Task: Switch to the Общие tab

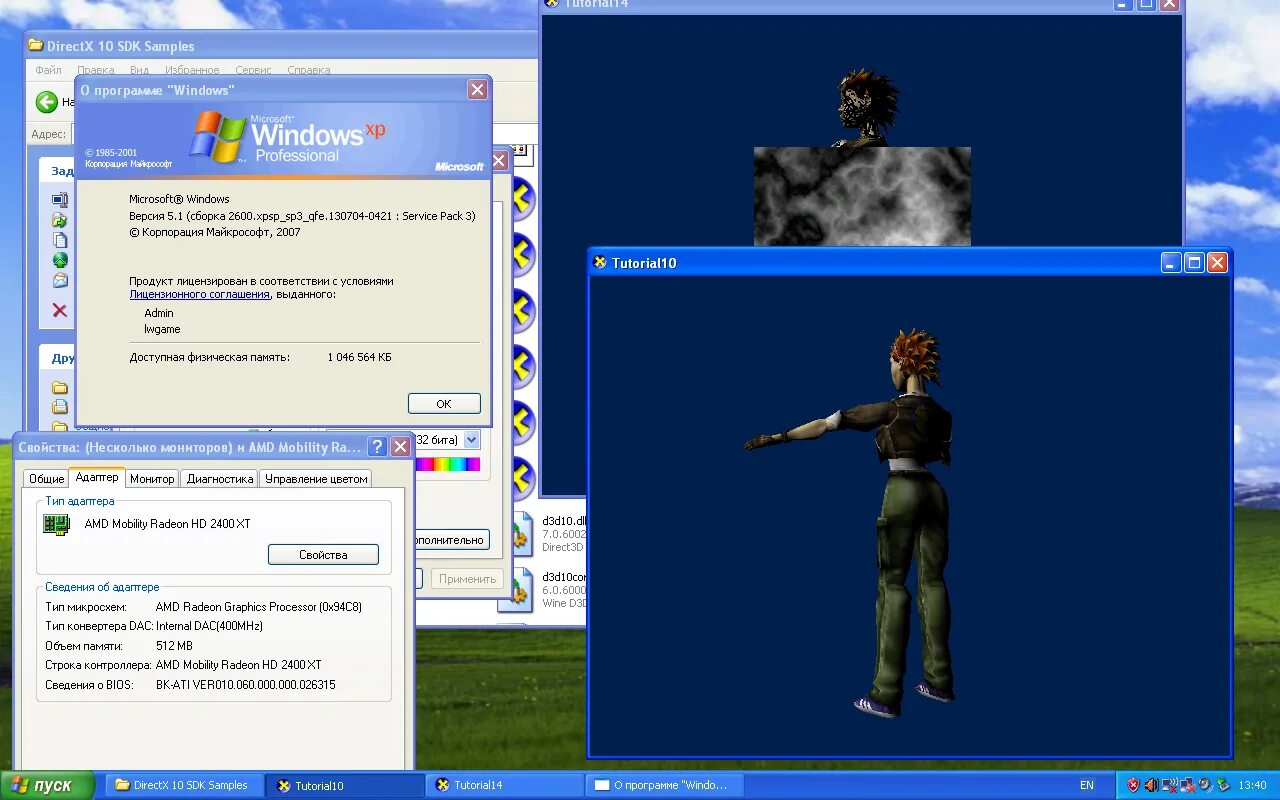Action: [x=46, y=479]
